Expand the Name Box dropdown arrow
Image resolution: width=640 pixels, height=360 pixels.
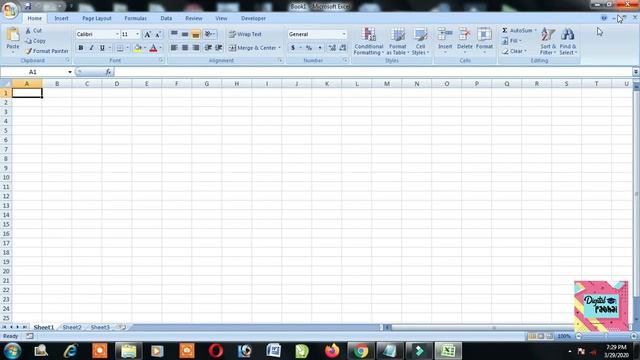[x=70, y=72]
